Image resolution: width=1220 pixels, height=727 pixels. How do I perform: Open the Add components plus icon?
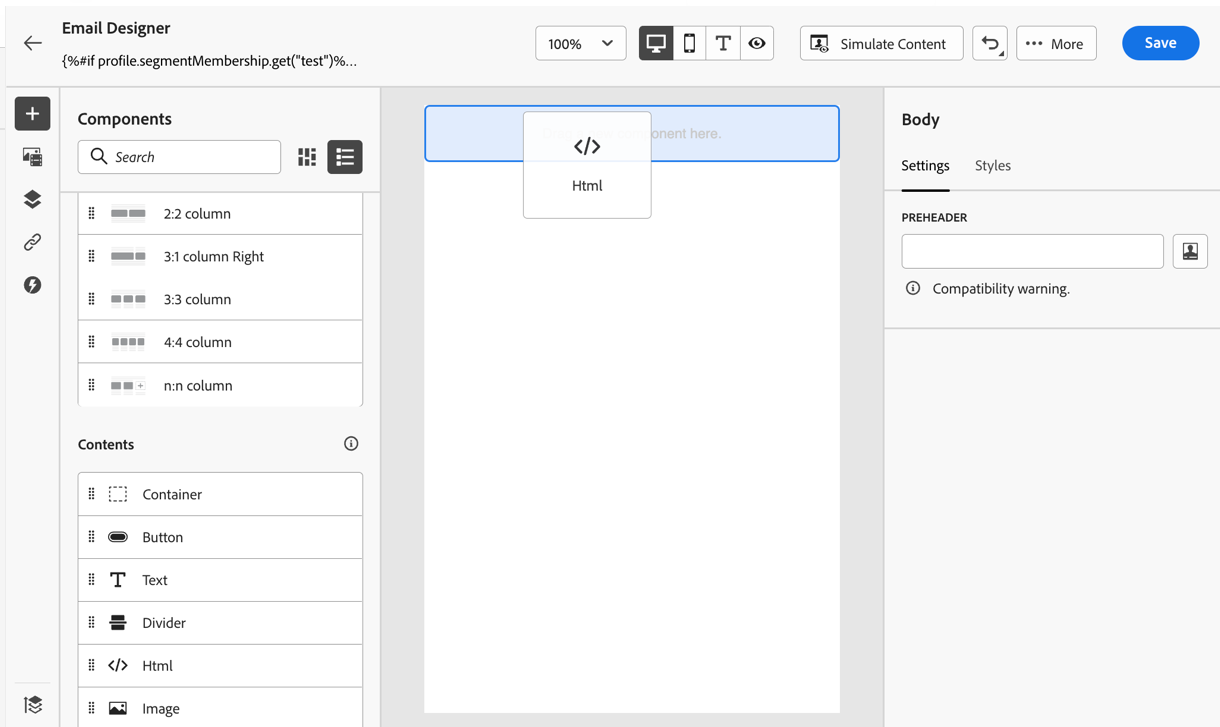point(32,114)
